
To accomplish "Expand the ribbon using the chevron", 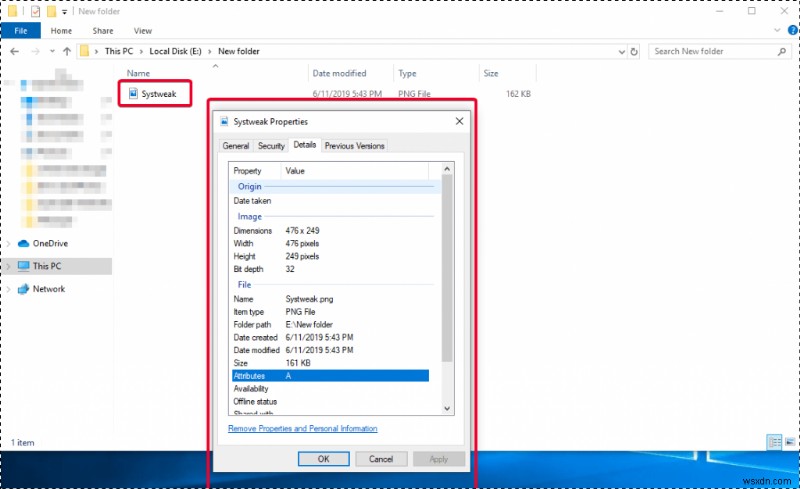I will (x=777, y=31).
